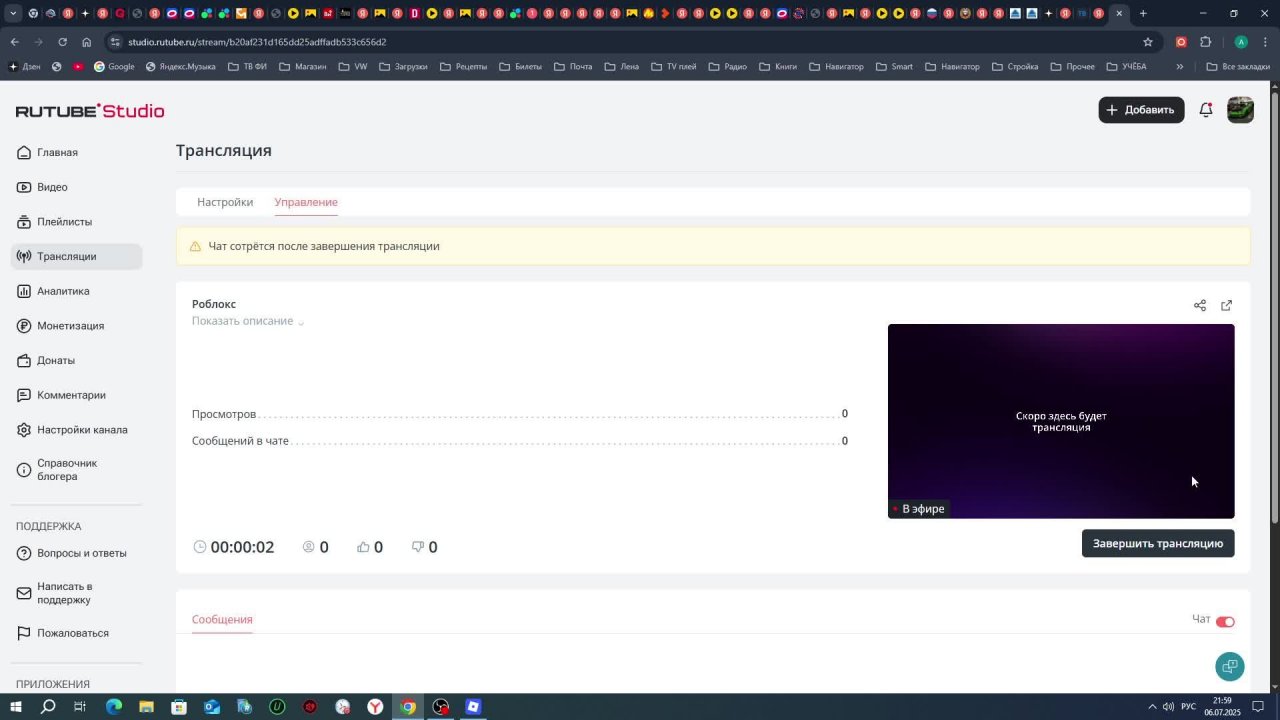The width and height of the screenshot is (1280, 720).
Task: Open the user avatar menu
Action: (x=1240, y=110)
